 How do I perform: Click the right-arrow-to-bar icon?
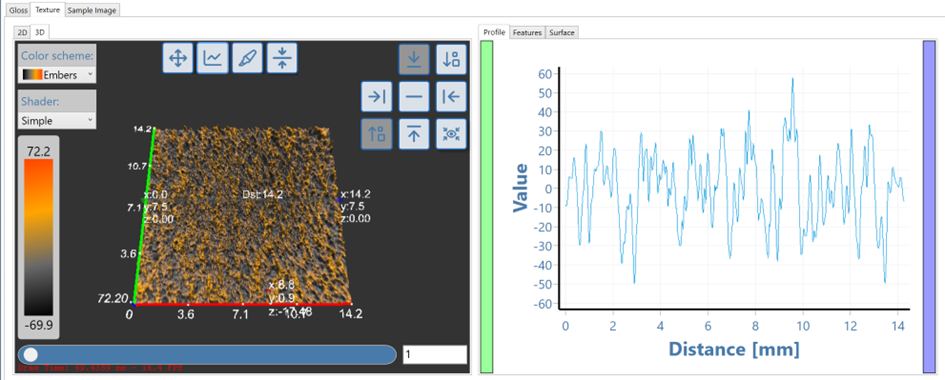coord(377,96)
